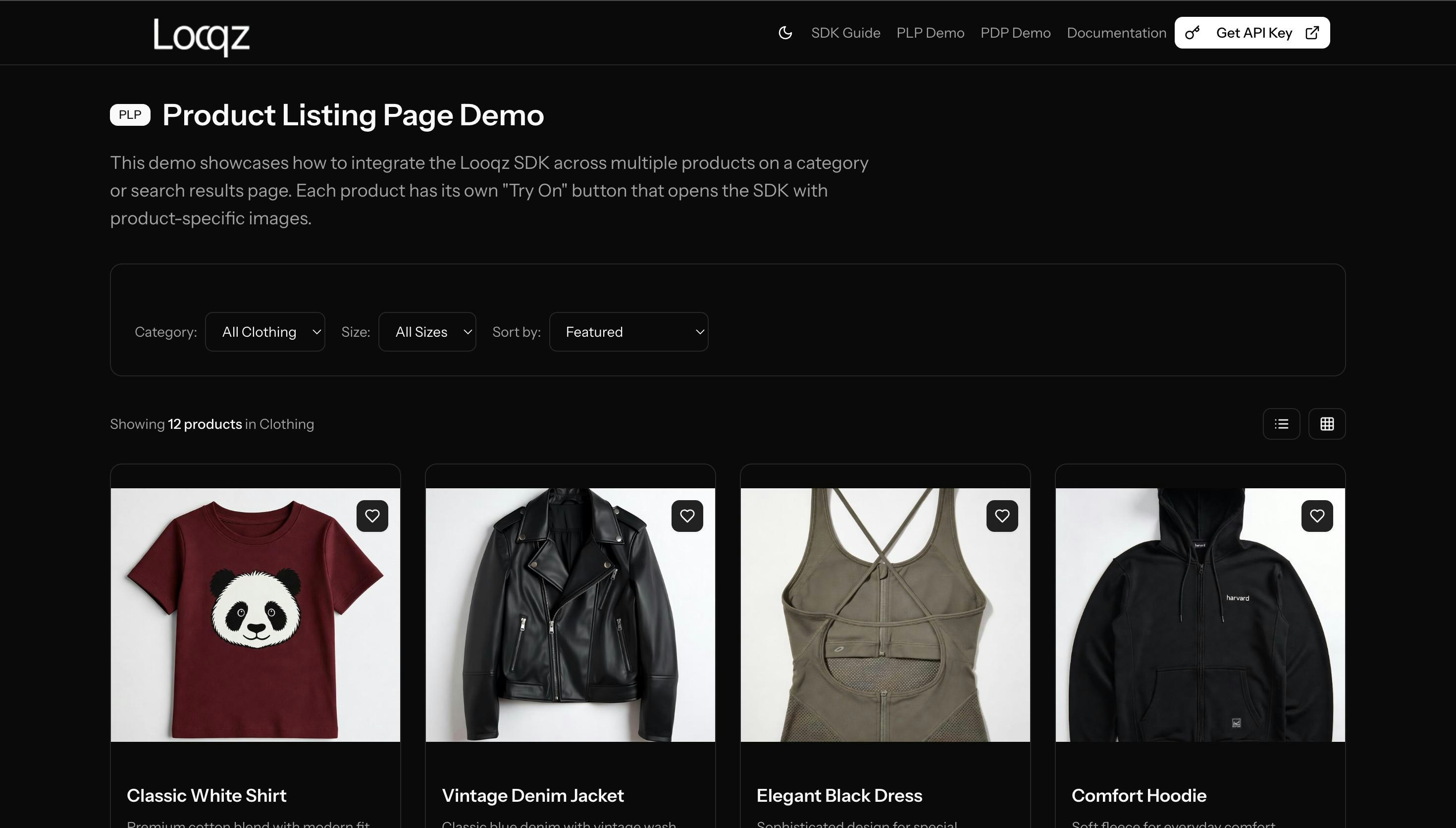Click key icon on API button
This screenshot has width=1456, height=828.
click(x=1192, y=33)
